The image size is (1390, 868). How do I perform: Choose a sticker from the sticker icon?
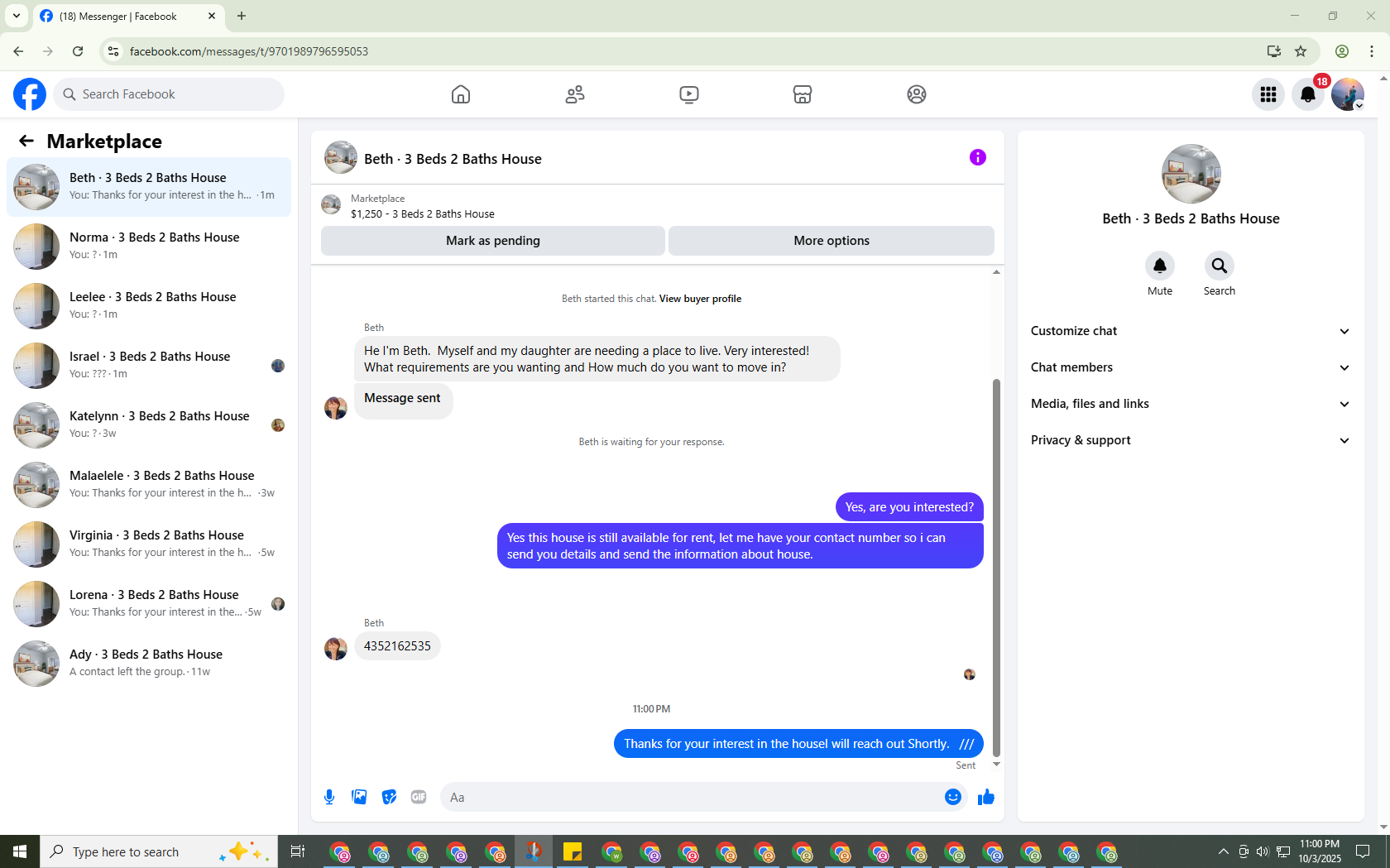click(389, 797)
